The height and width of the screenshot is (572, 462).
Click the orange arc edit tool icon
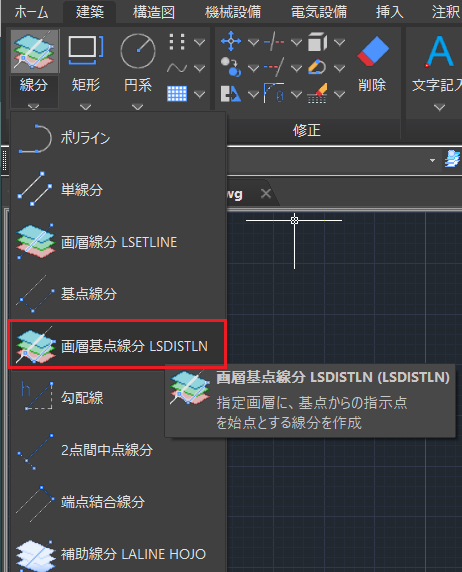(317, 67)
